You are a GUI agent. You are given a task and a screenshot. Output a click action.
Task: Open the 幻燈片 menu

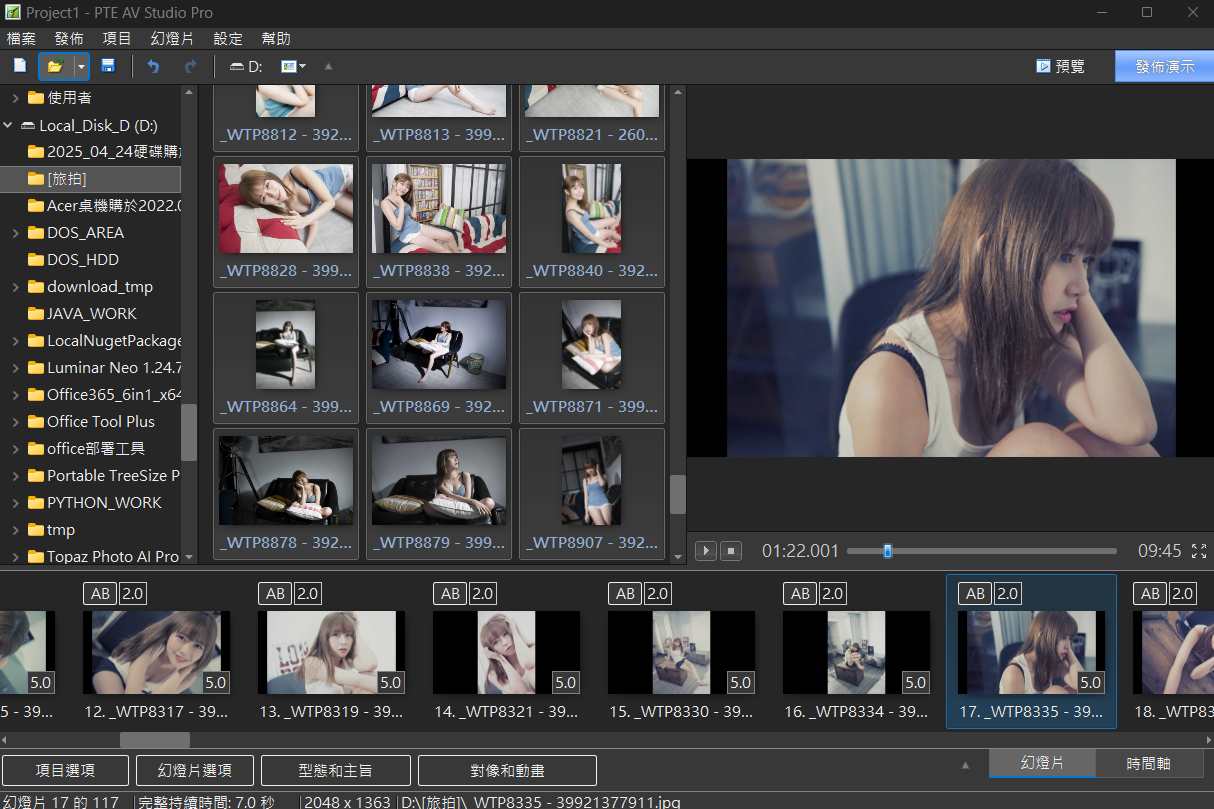pos(173,38)
